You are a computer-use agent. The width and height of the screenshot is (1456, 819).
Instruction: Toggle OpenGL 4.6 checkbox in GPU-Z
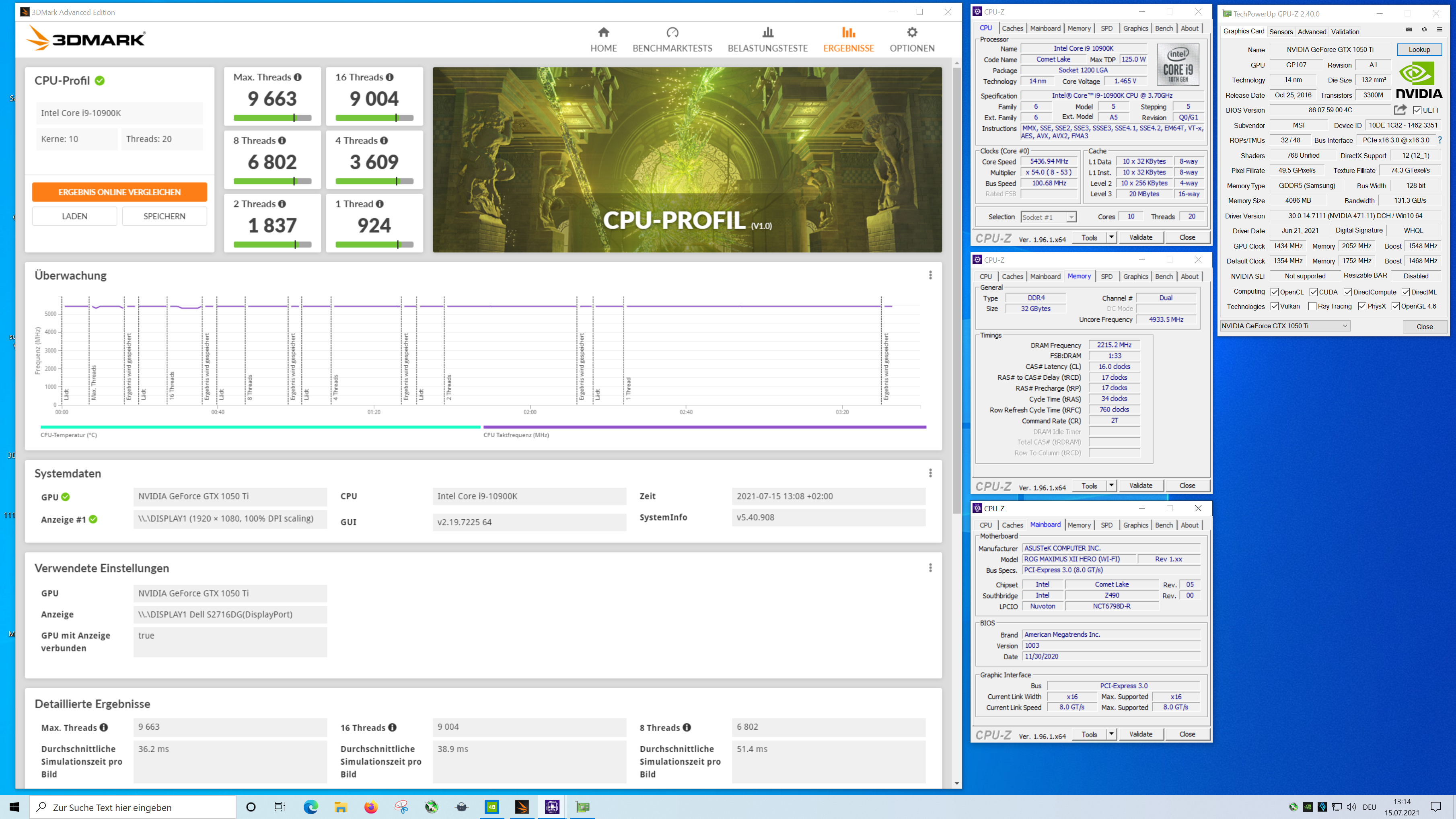[1396, 307]
